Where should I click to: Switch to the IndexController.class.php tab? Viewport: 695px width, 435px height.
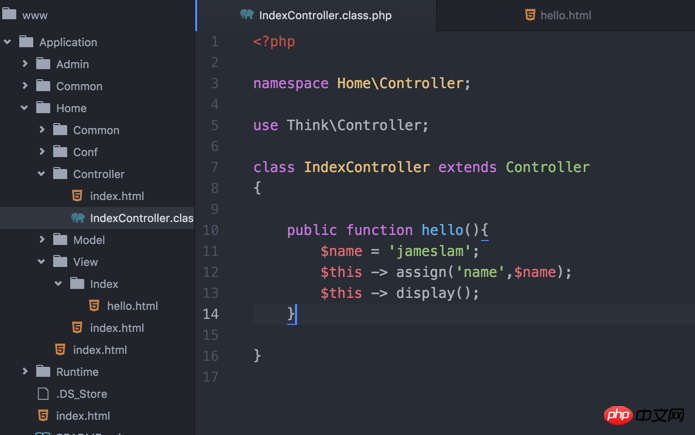click(316, 15)
